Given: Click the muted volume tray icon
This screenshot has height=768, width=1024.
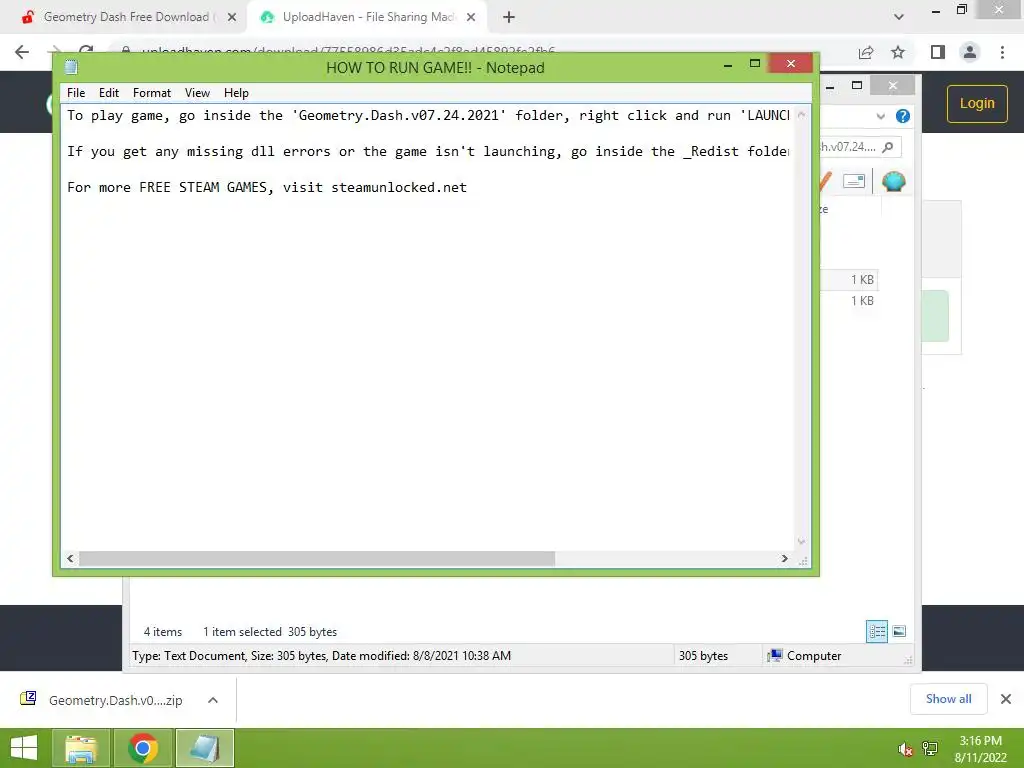Looking at the screenshot, I should coord(905,749).
